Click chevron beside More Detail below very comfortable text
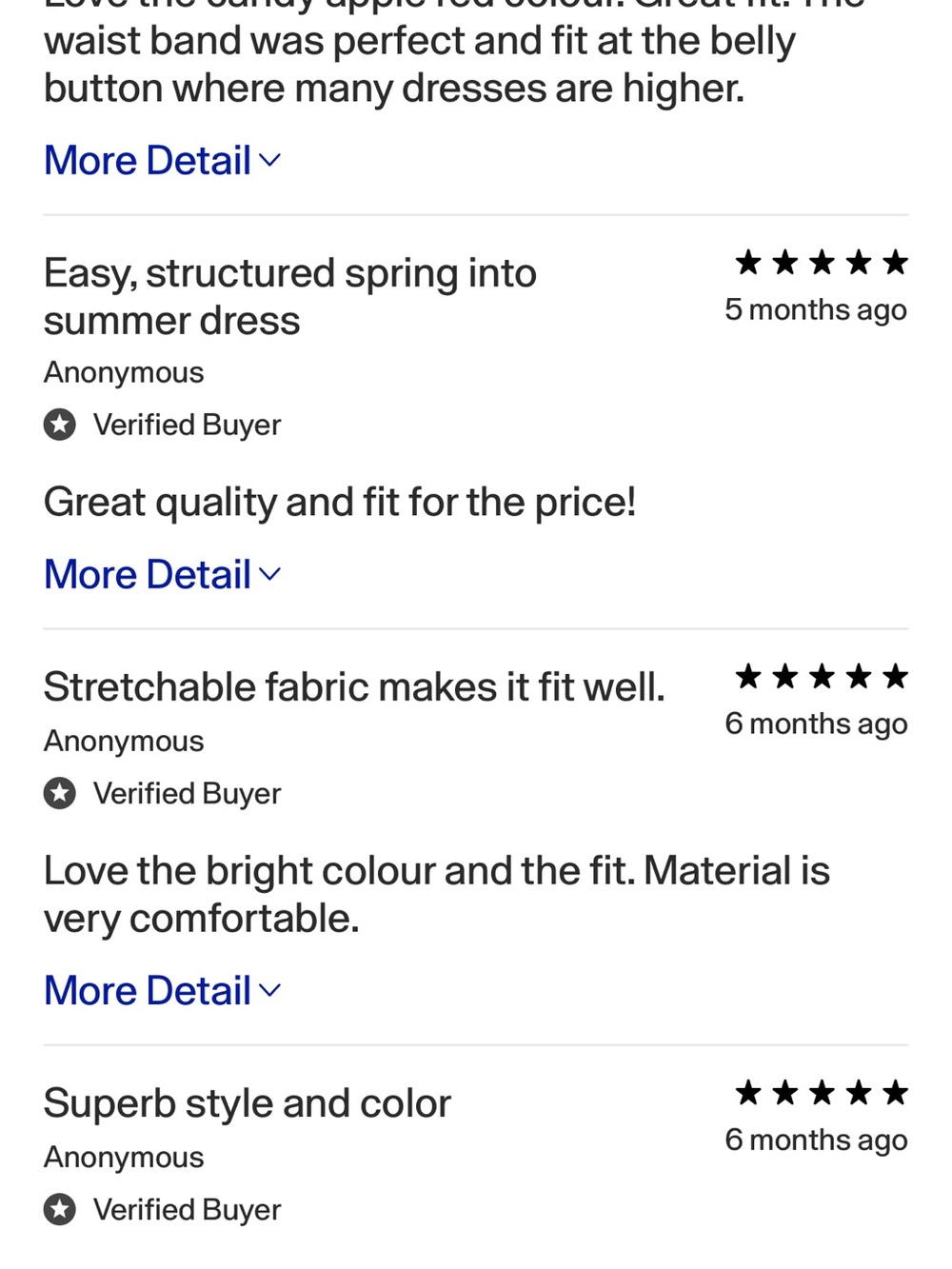 point(270,991)
